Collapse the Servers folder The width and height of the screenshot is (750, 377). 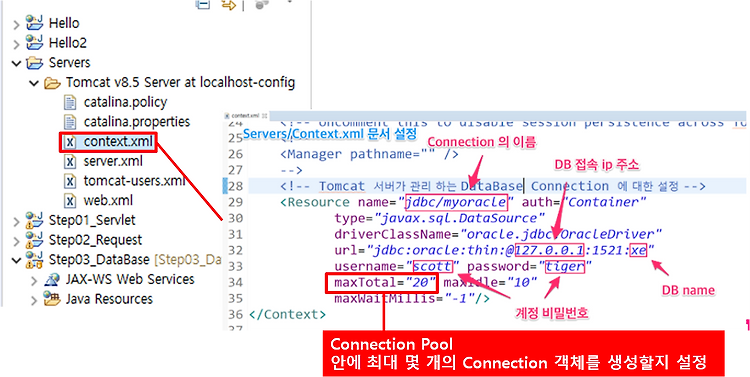pyautogui.click(x=16, y=63)
